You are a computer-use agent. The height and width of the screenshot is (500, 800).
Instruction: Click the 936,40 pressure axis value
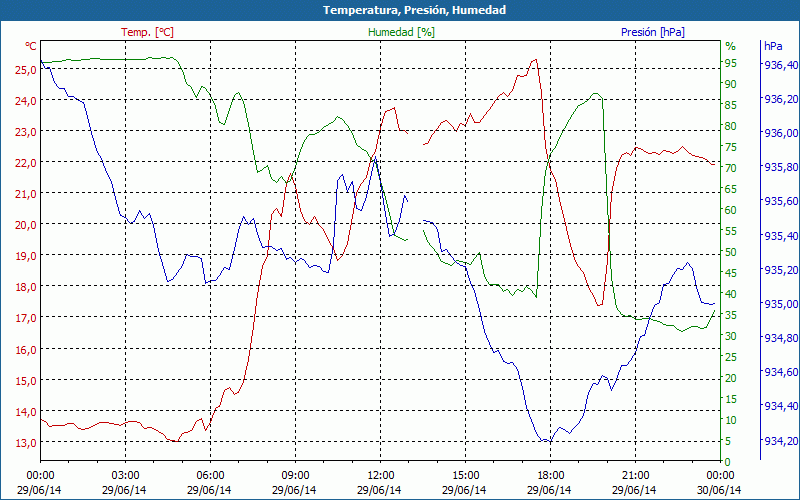coord(781,65)
